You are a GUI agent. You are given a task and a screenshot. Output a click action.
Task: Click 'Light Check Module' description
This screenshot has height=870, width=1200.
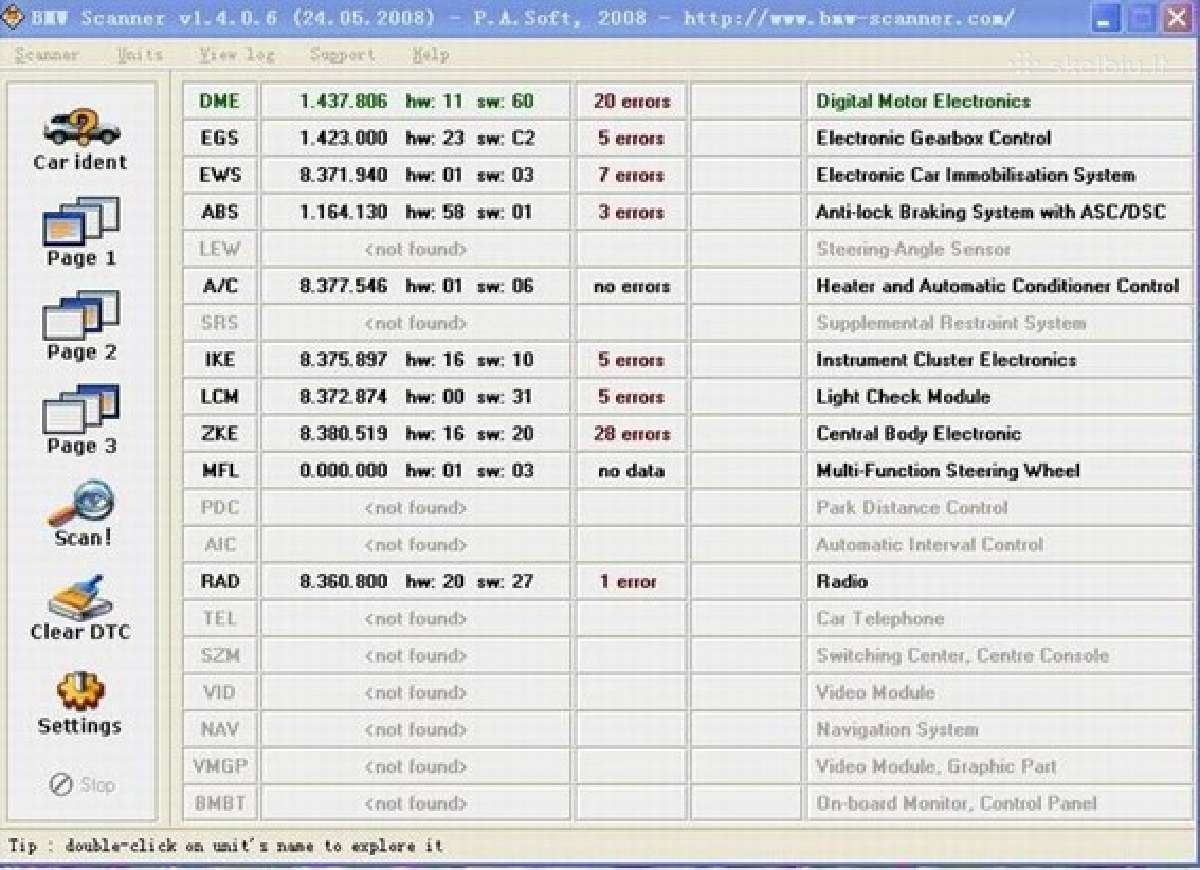[903, 397]
